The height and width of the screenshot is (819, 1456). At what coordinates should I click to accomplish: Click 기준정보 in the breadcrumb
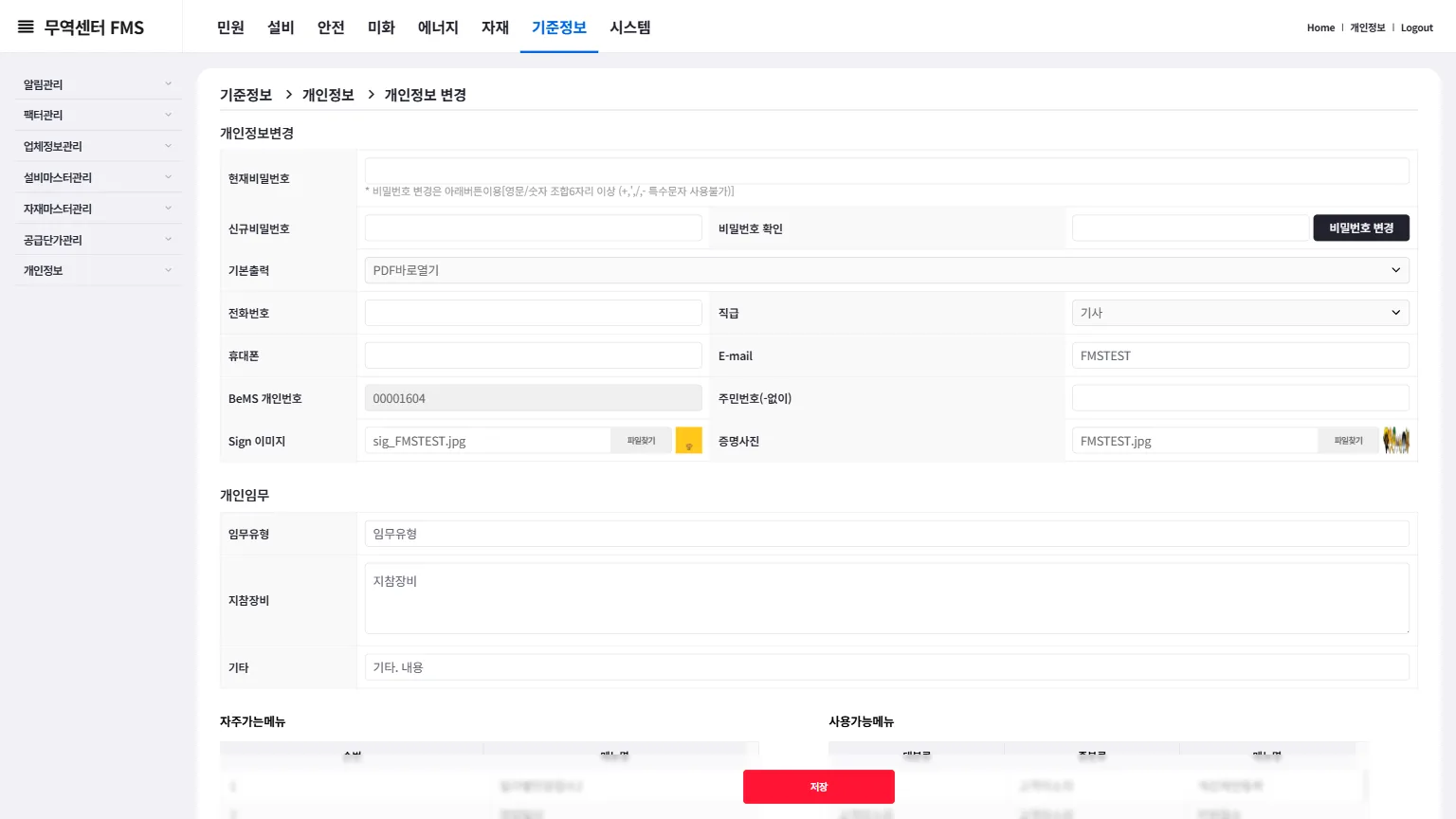[246, 95]
